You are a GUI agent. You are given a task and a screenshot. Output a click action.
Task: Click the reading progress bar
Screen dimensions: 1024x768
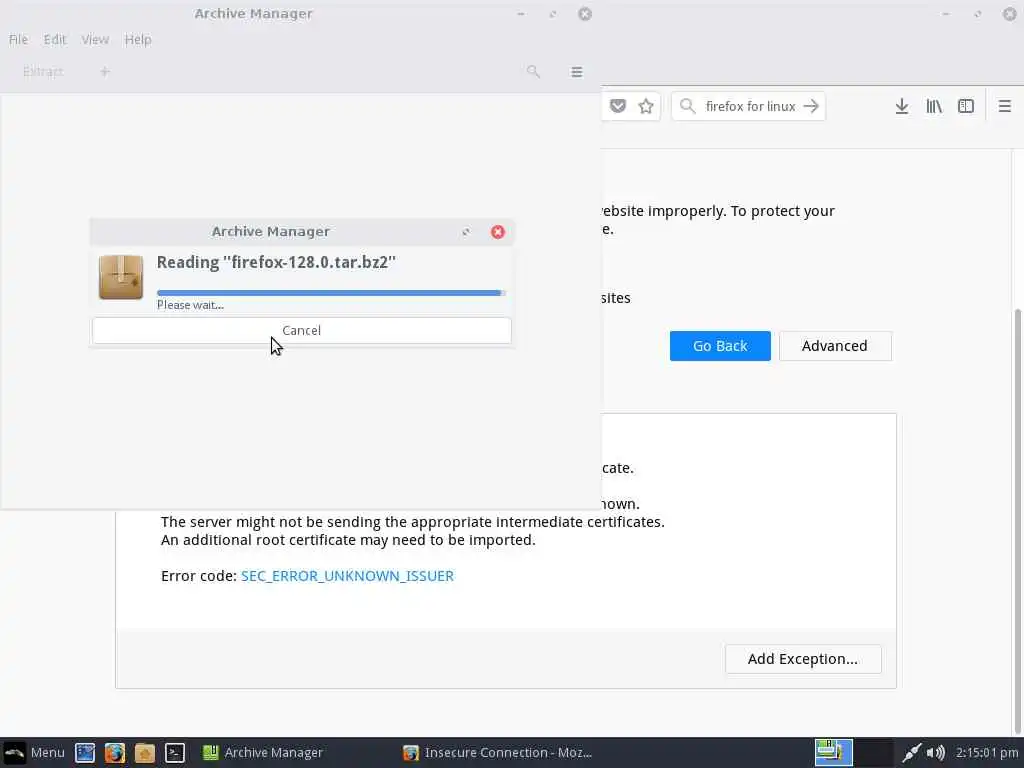(x=331, y=293)
